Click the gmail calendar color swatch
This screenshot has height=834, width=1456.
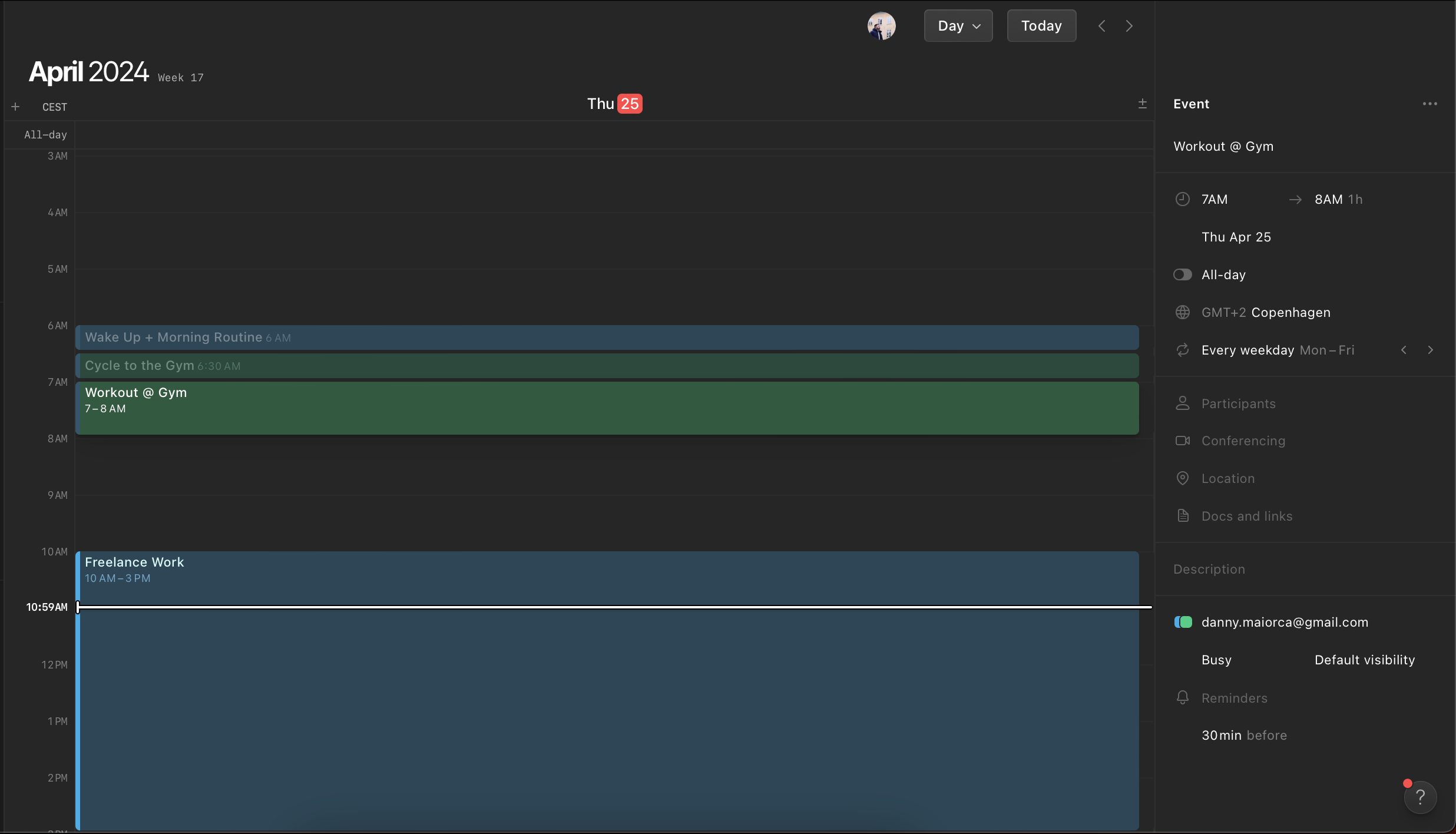[x=1183, y=621]
